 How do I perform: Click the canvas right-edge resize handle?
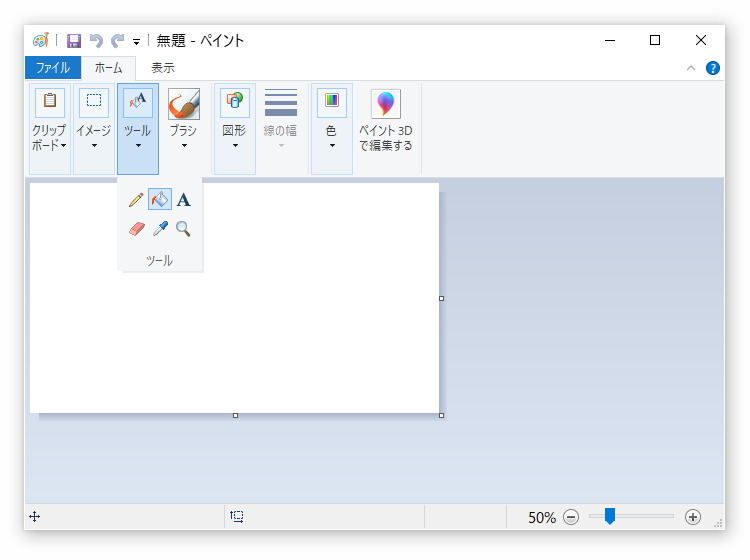click(x=441, y=298)
